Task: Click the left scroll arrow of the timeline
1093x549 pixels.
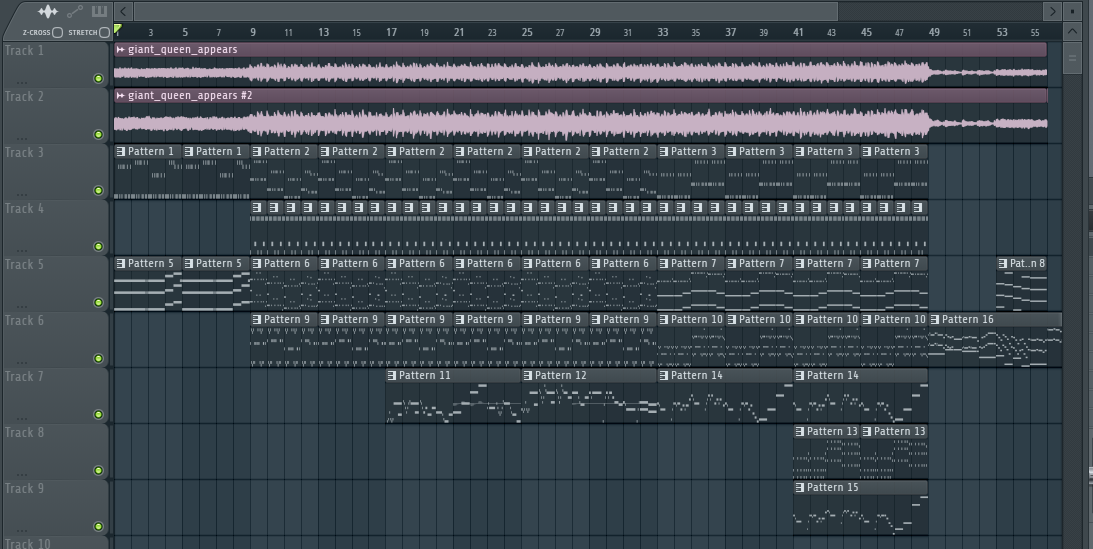Action: (121, 11)
